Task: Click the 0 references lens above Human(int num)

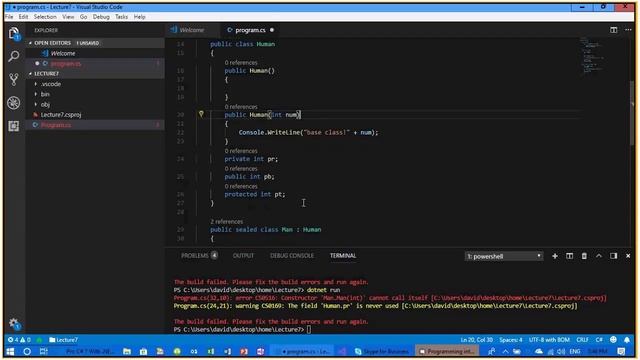Action: [x=241, y=107]
